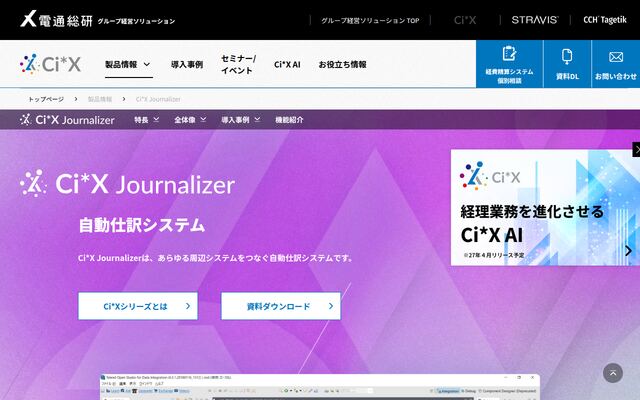
Task: Close the Ci*X AI banner with X
Action: [636, 149]
